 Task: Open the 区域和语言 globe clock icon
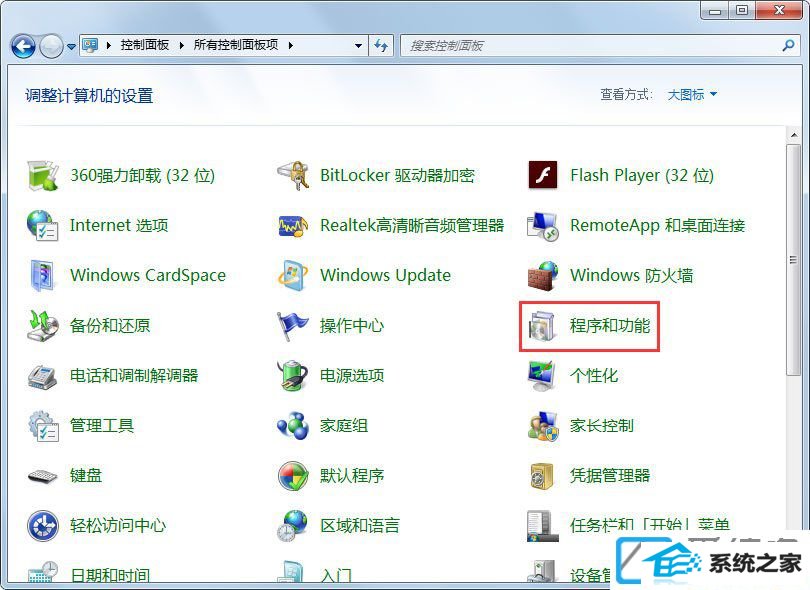[293, 526]
